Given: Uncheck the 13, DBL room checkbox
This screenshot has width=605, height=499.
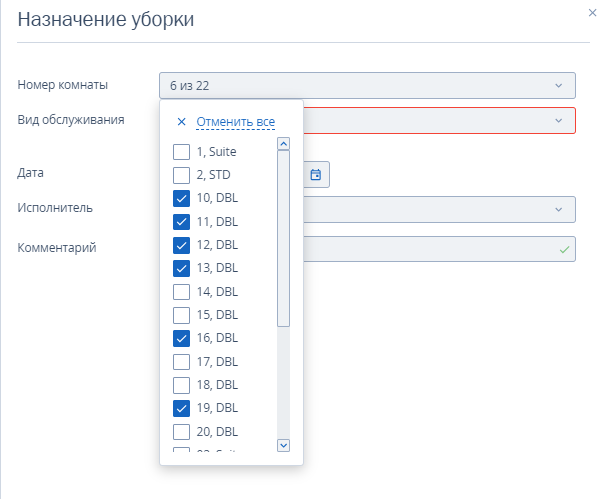Looking at the screenshot, I should point(181,268).
